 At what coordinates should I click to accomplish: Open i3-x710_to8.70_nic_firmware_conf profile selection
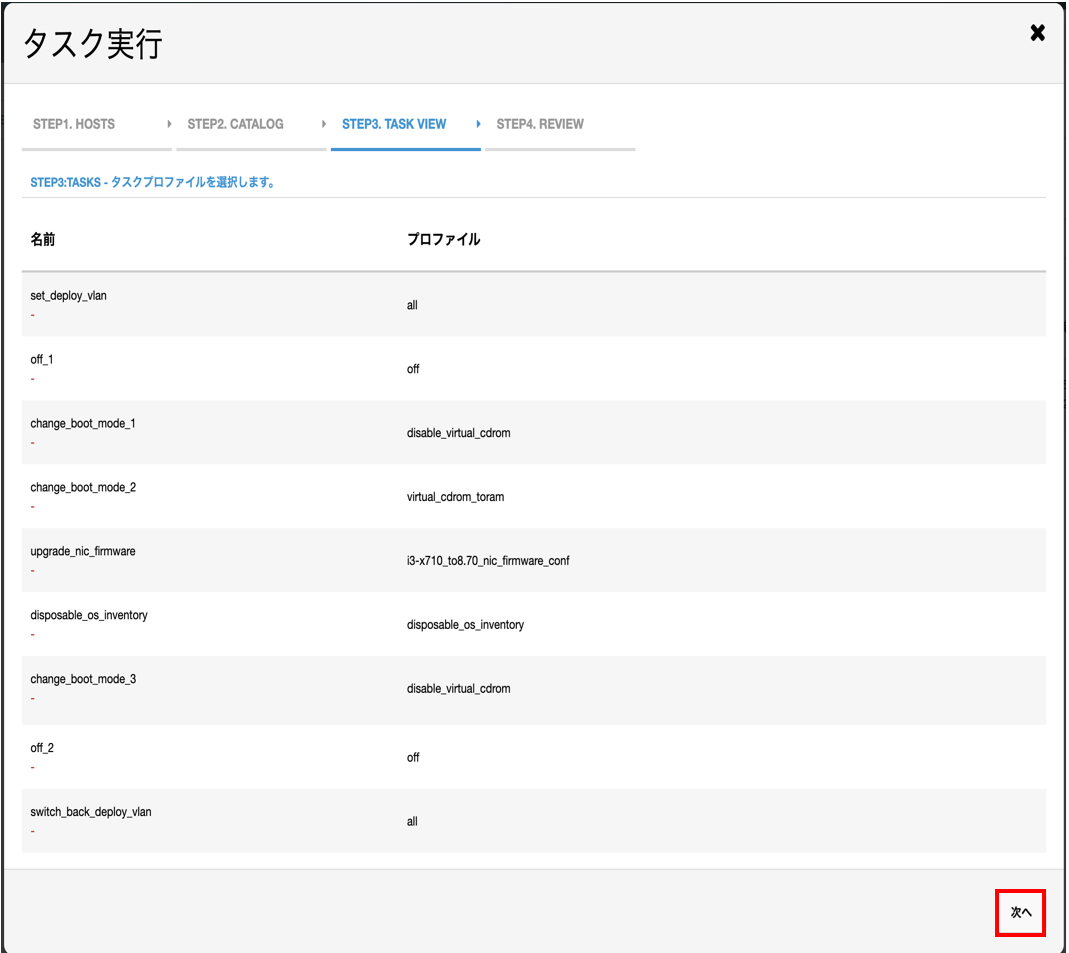click(x=488, y=561)
